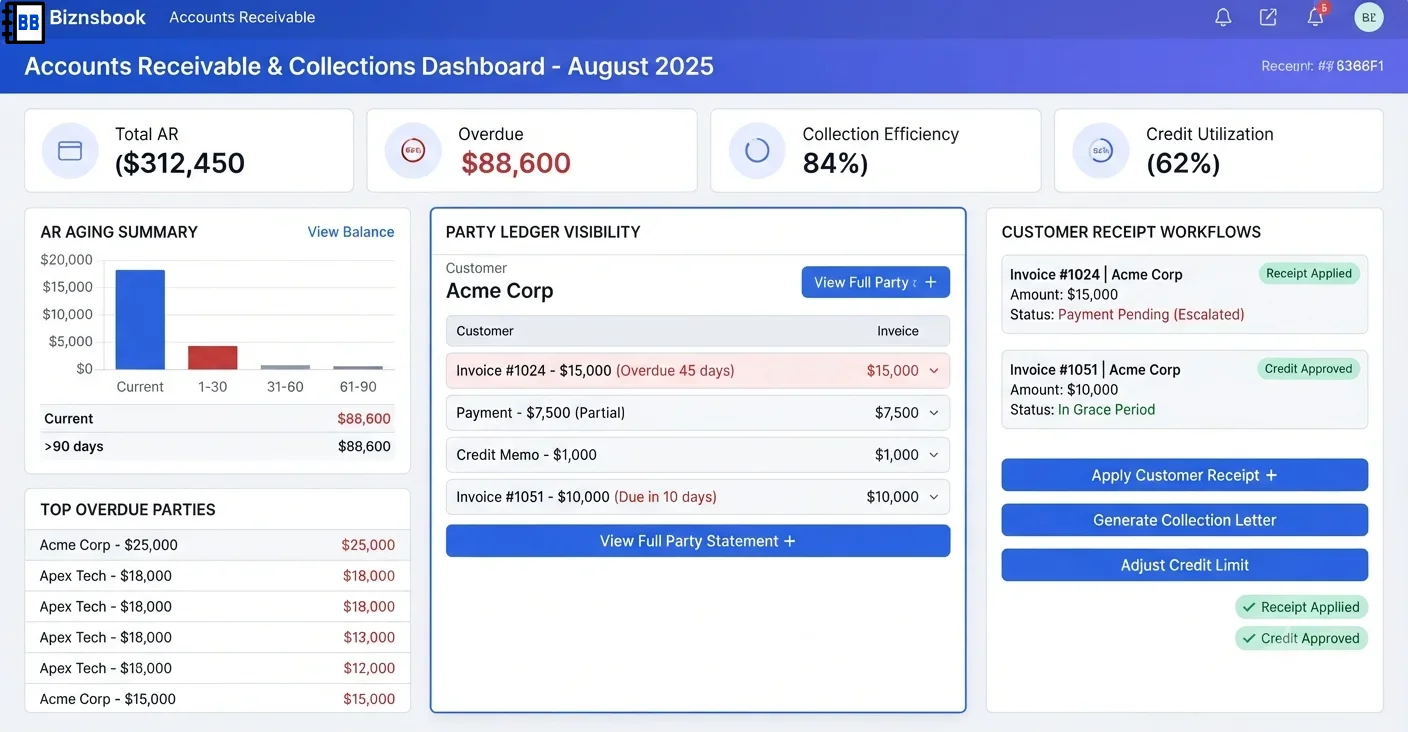
Task: Click Payment Pending (Escalated) status text
Action: [1151, 314]
